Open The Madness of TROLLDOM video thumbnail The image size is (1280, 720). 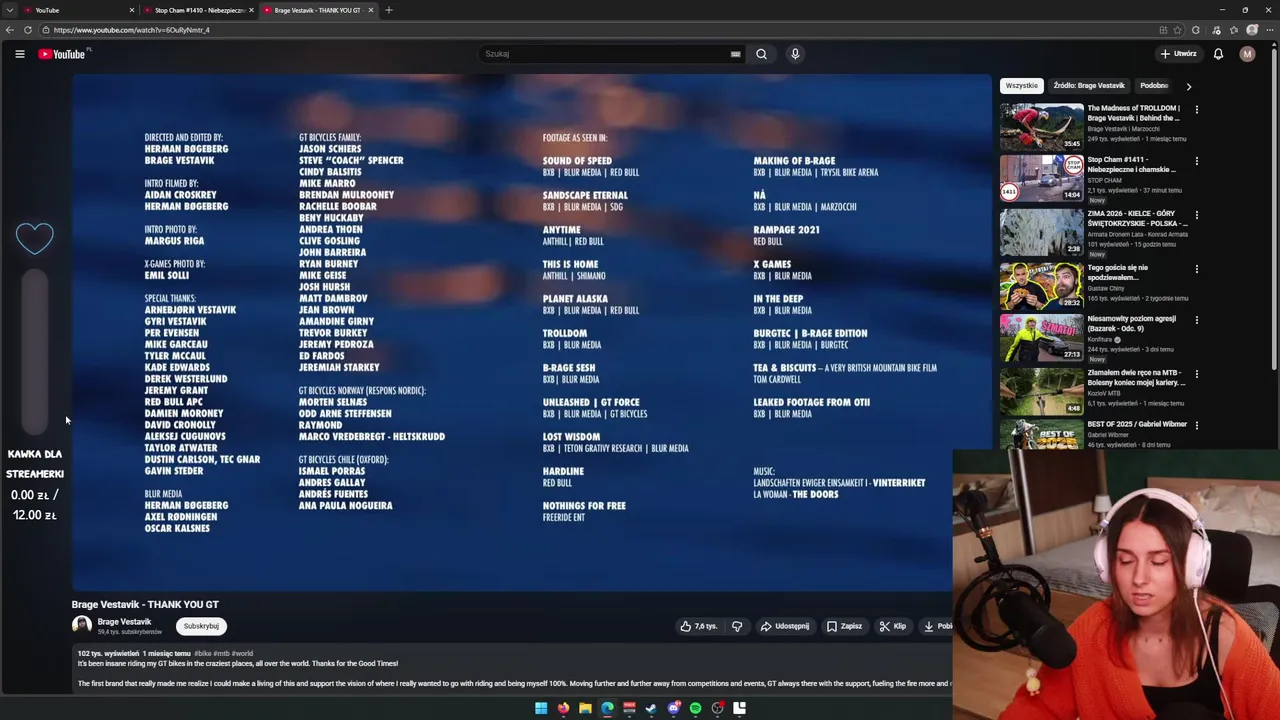tap(1041, 126)
